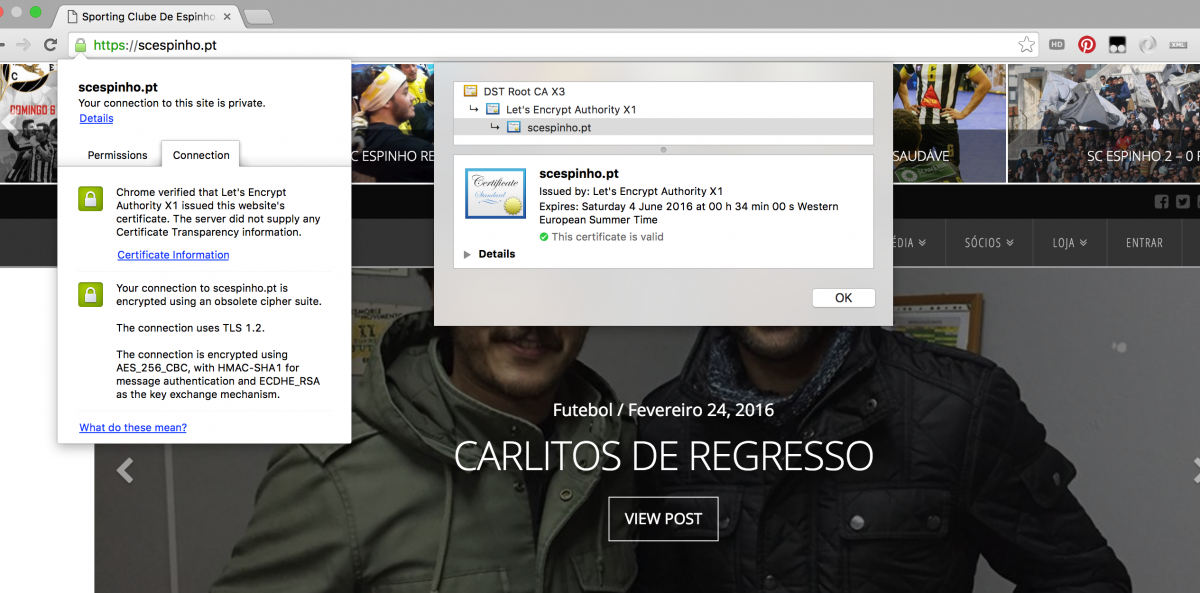This screenshot has height=593, width=1200.
Task: Click the green padlock in address bar
Action: [x=79, y=45]
